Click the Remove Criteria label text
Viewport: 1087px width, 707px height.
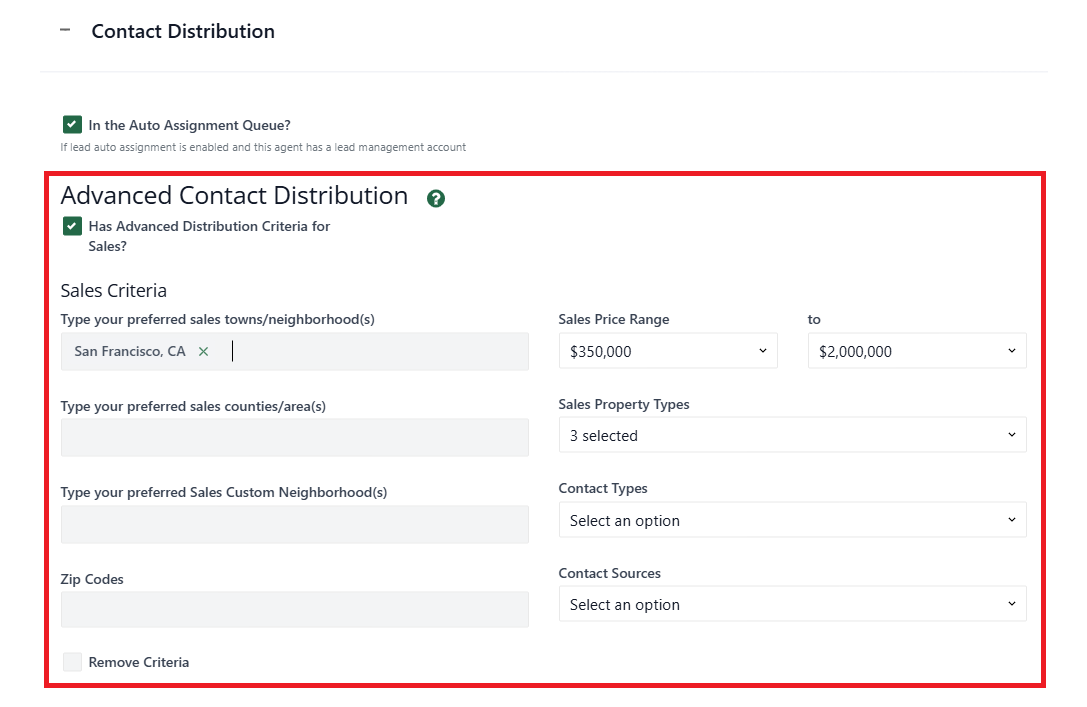(137, 661)
